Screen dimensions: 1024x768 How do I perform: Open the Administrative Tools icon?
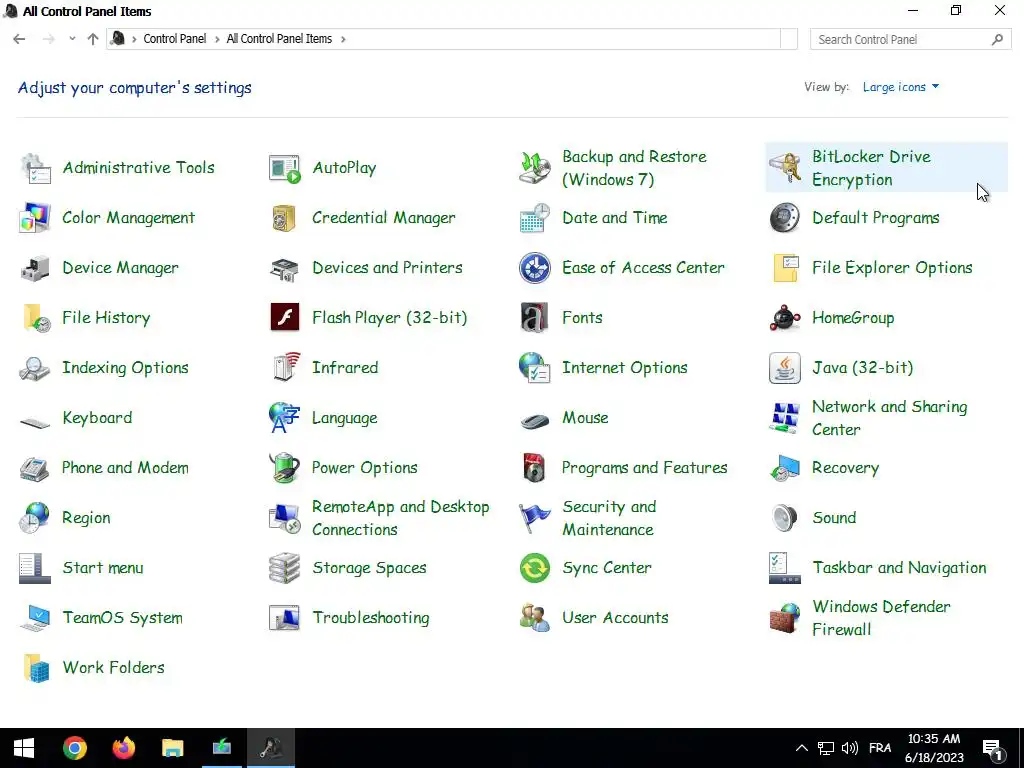[x=35, y=168]
